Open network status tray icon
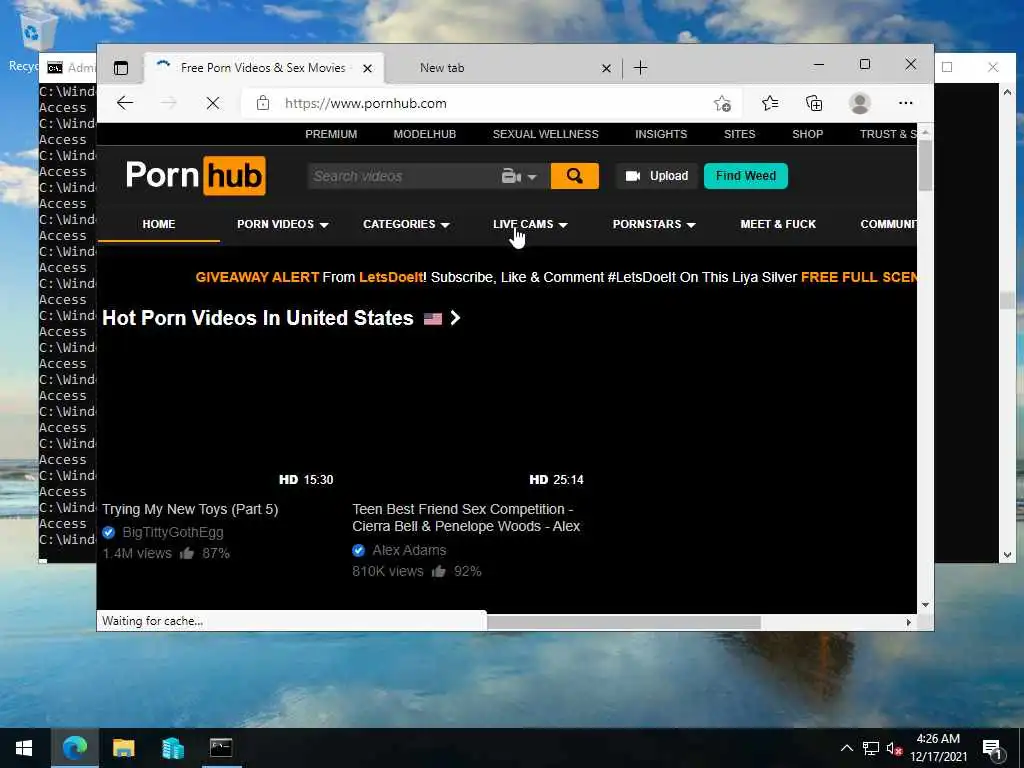Image resolution: width=1024 pixels, height=768 pixels. (x=871, y=748)
